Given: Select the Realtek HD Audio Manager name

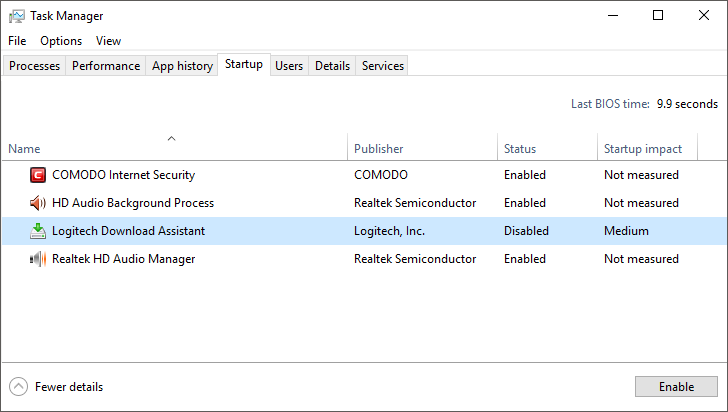Looking at the screenshot, I should (124, 259).
